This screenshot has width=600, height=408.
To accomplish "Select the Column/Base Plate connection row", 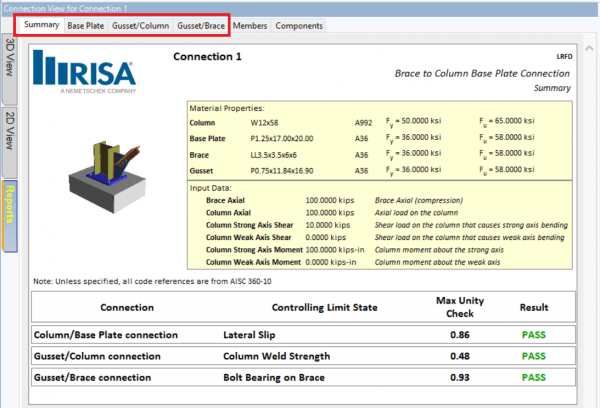I will 107,334.
